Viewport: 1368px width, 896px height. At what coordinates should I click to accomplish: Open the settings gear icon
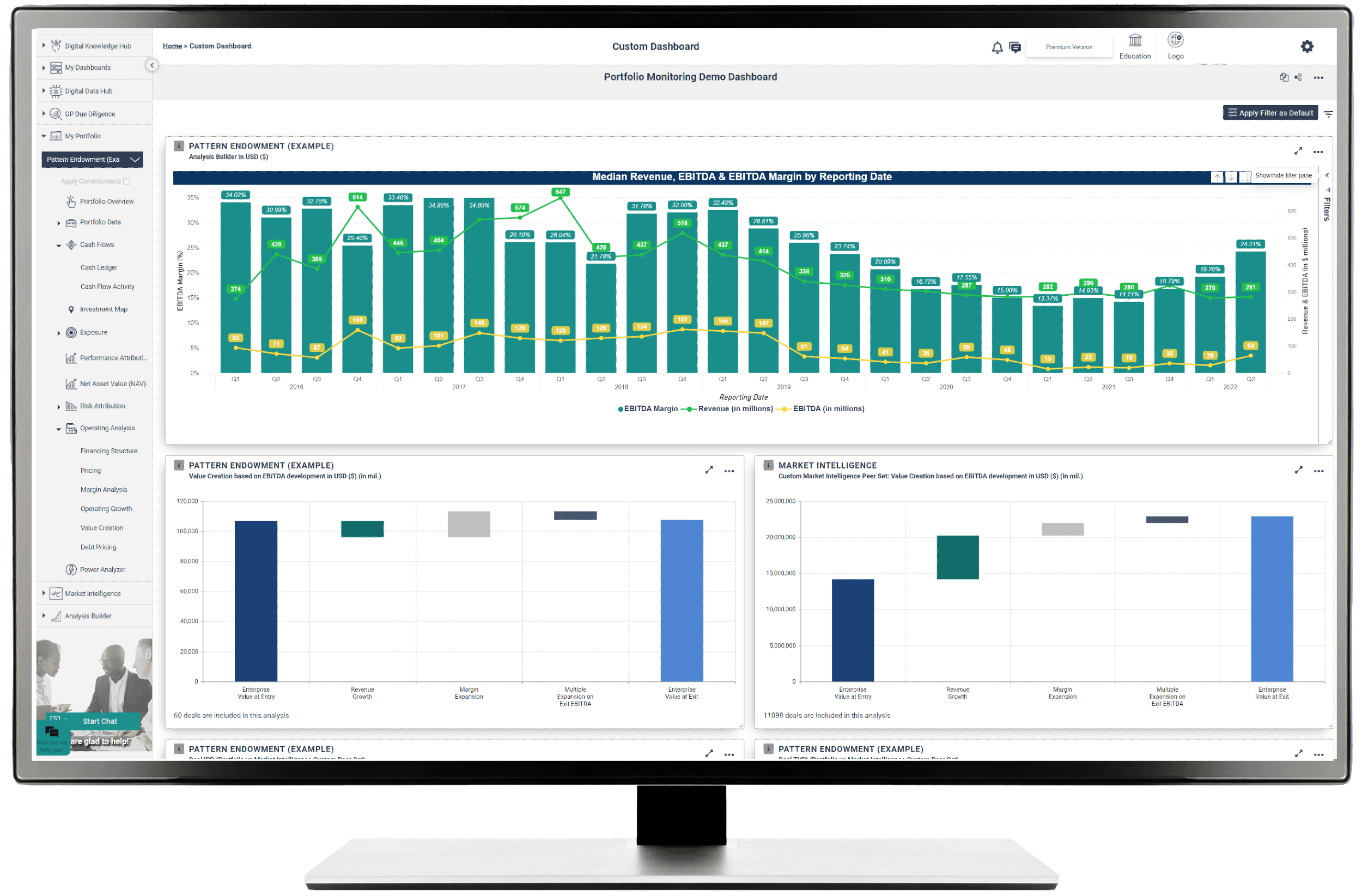[x=1307, y=46]
